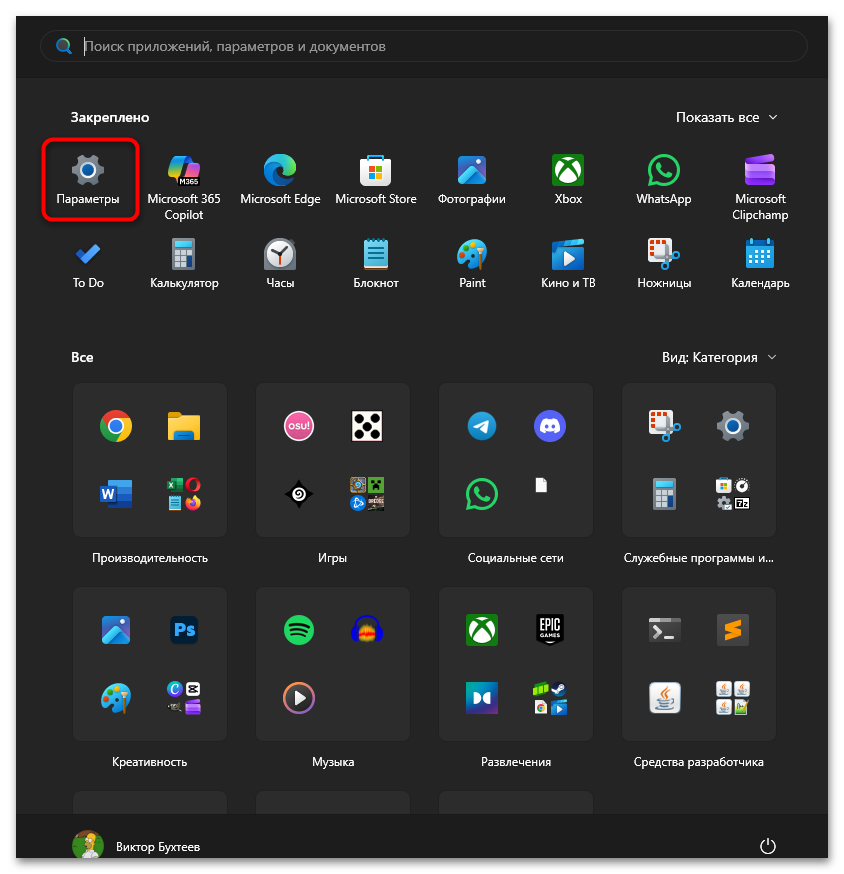The width and height of the screenshot is (844, 874).
Task: Open Discord in Социальные сети
Action: tap(550, 426)
